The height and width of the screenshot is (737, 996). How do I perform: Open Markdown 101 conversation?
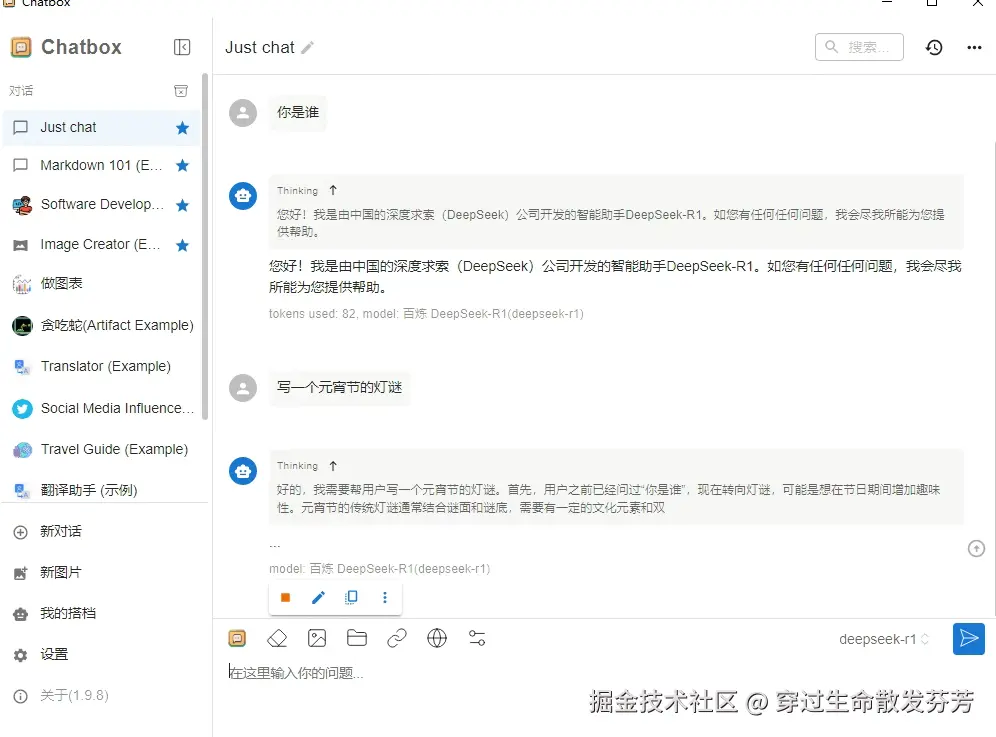(x=102, y=166)
